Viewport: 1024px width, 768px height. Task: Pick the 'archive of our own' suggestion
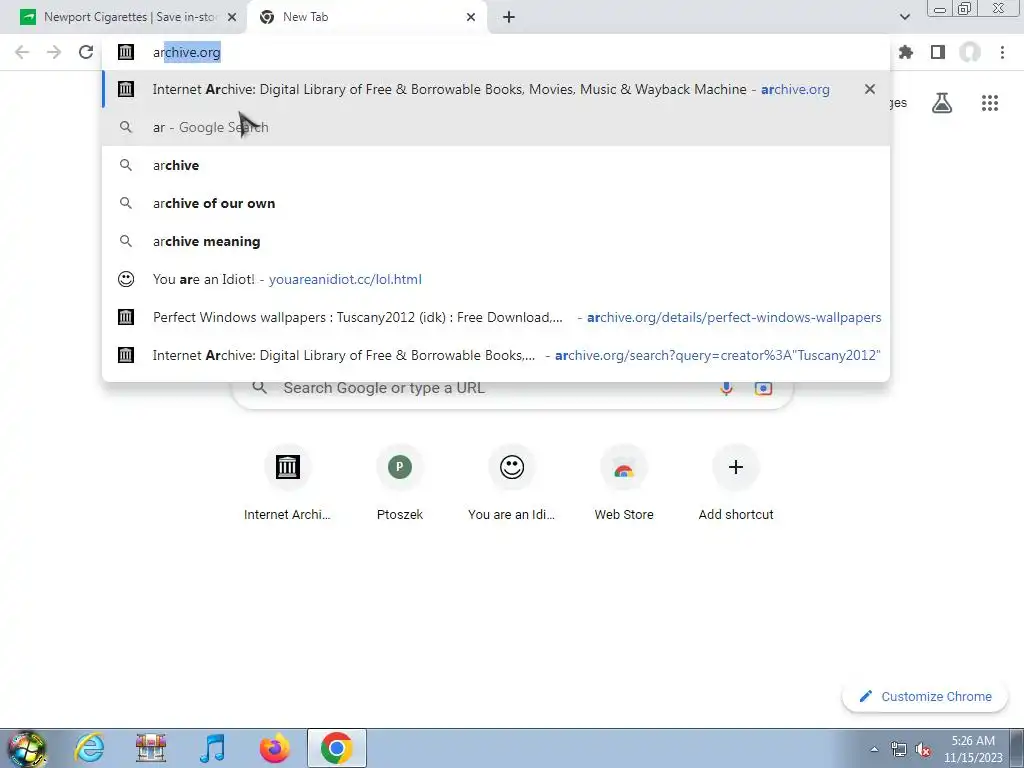[x=496, y=203]
